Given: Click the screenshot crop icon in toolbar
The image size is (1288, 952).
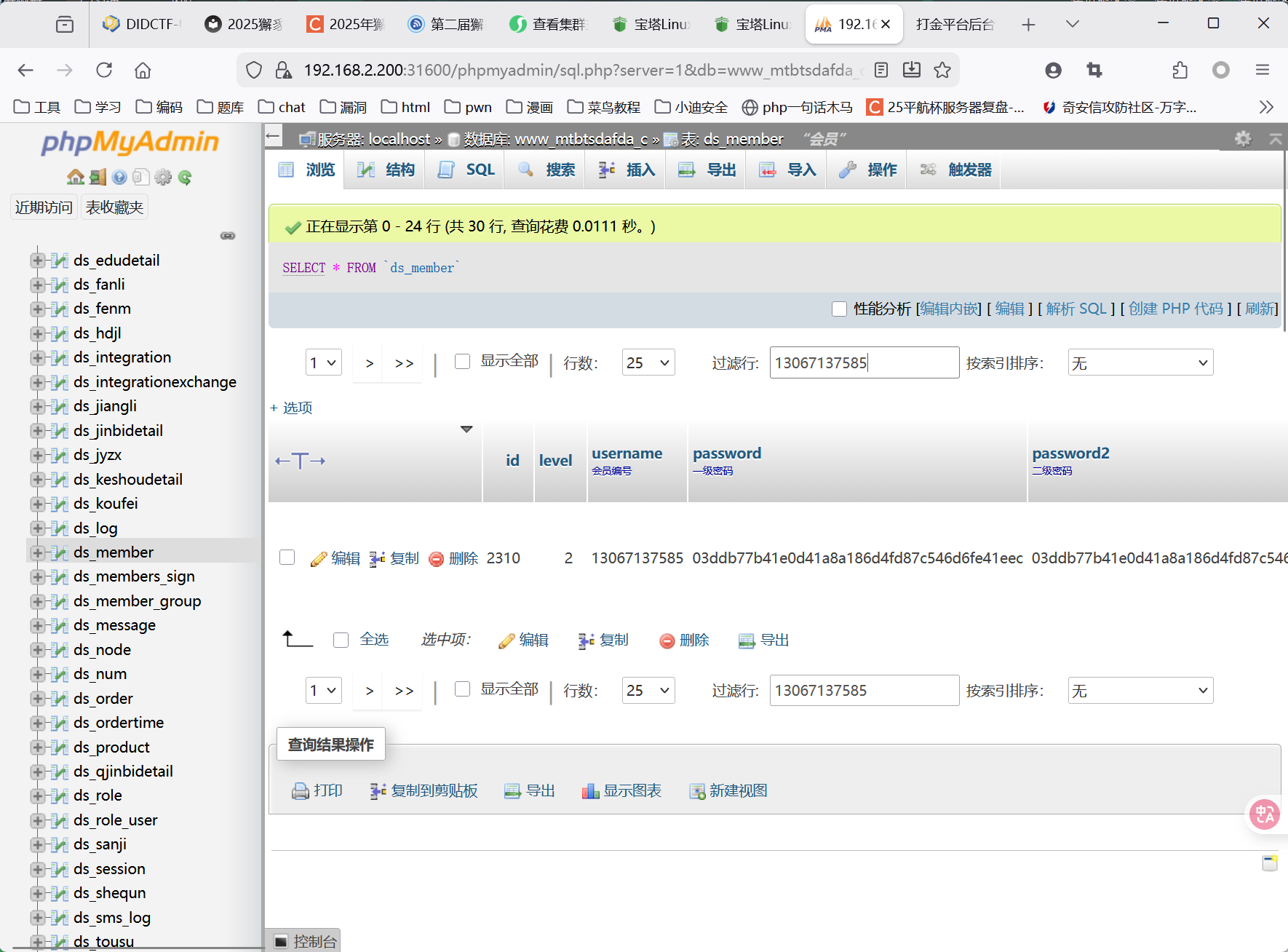Looking at the screenshot, I should (x=1094, y=70).
